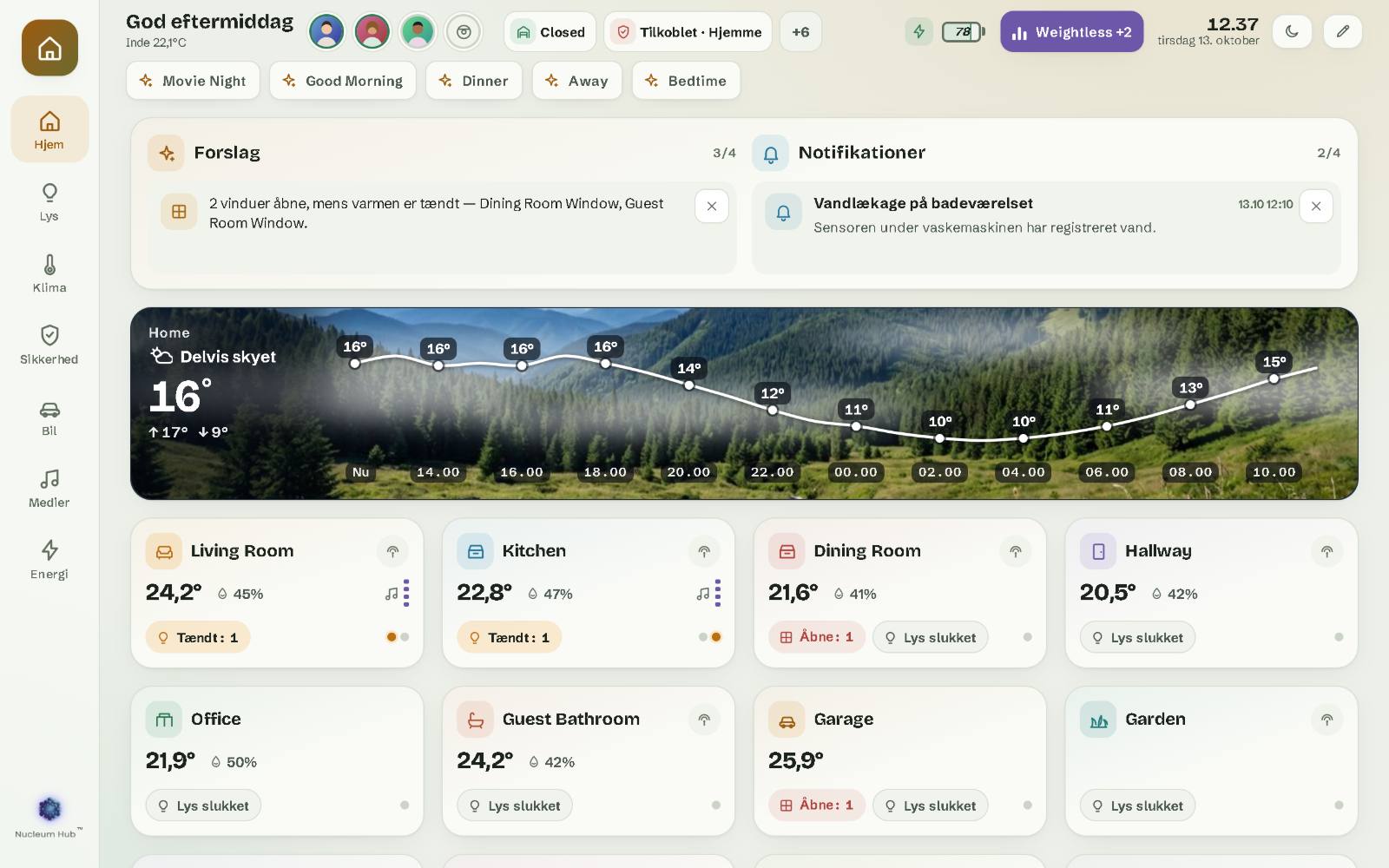Expand the +6 status chips
This screenshot has height=868, width=1389.
pos(800,32)
